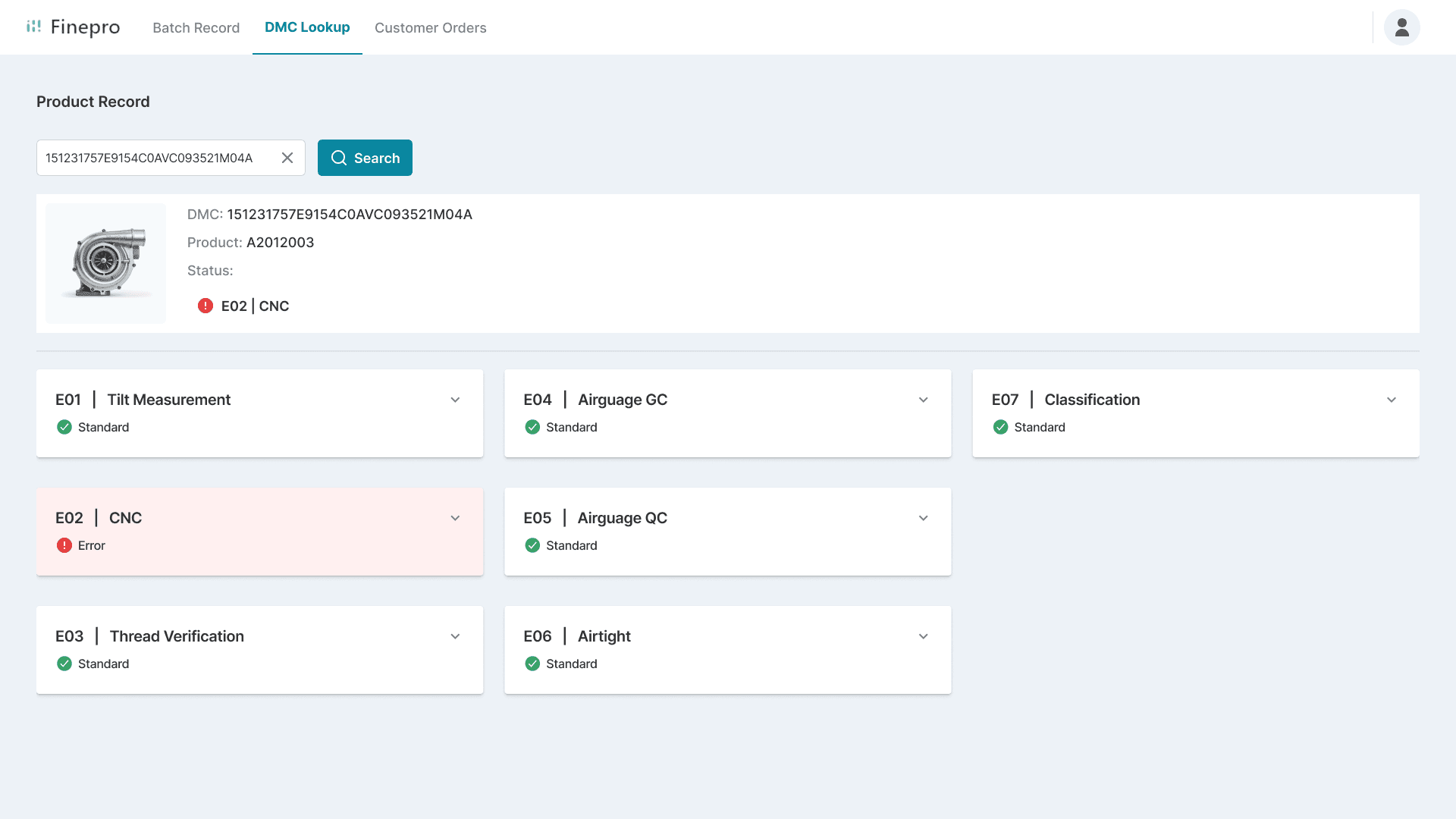Open the Customer Orders tab
The image size is (1456, 819).
[x=430, y=27]
